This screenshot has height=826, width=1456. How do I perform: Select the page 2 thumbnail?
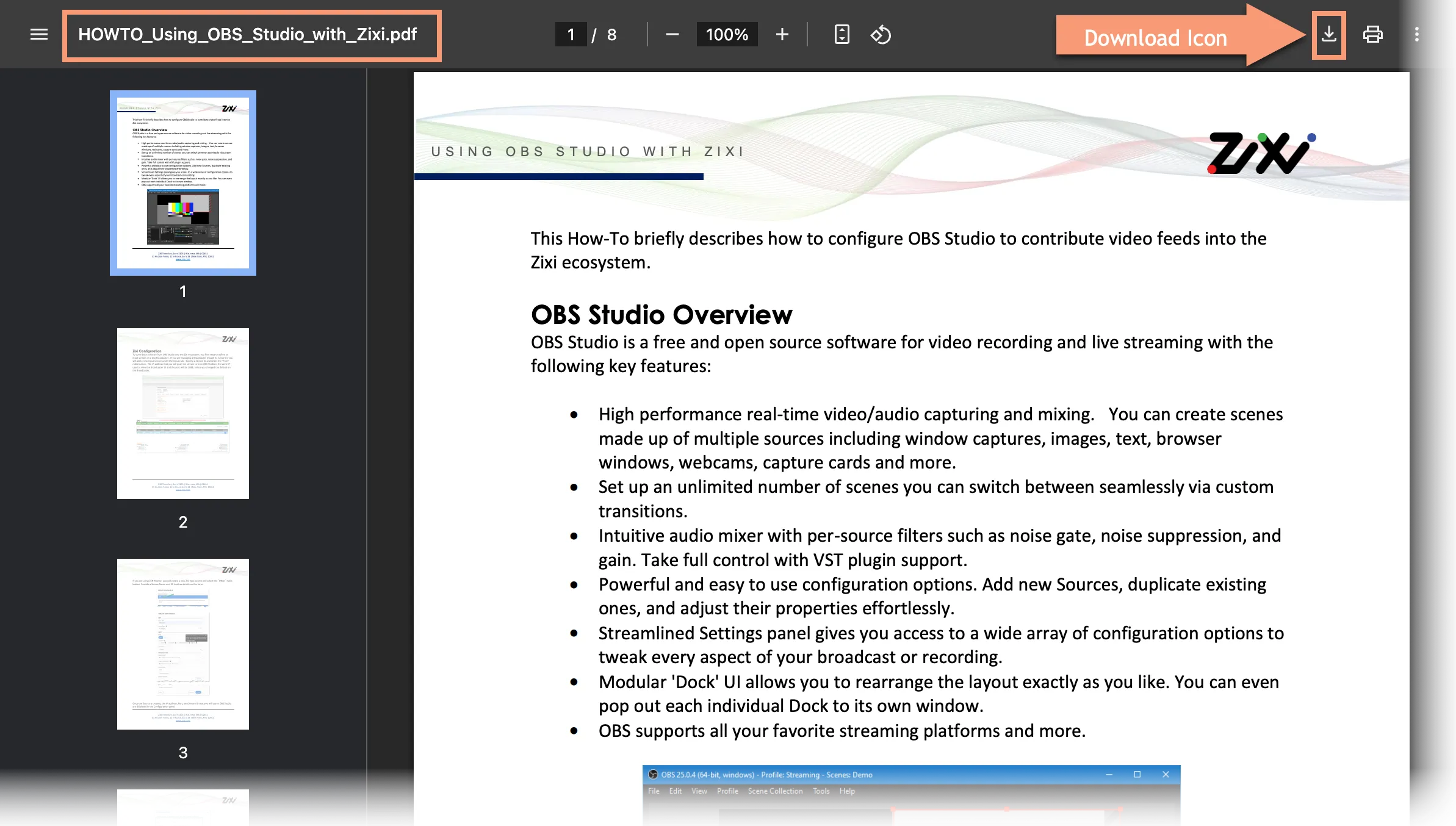pyautogui.click(x=183, y=414)
